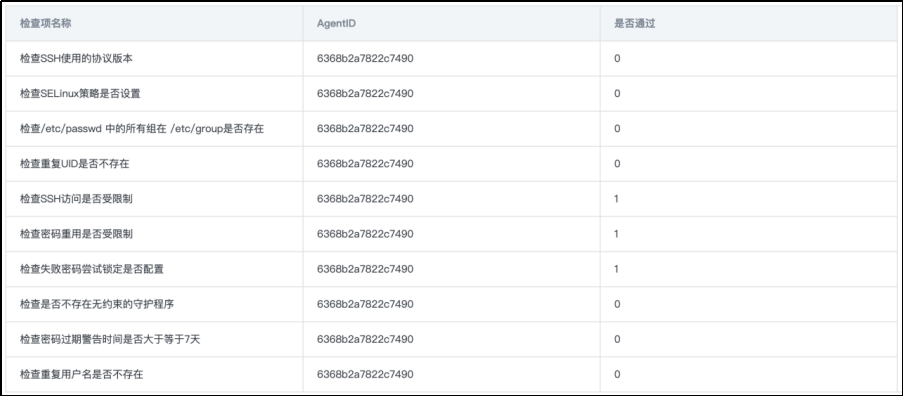The image size is (903, 396).
Task: Click AgentID in the SSH访问受限制 row
Action: coord(365,199)
